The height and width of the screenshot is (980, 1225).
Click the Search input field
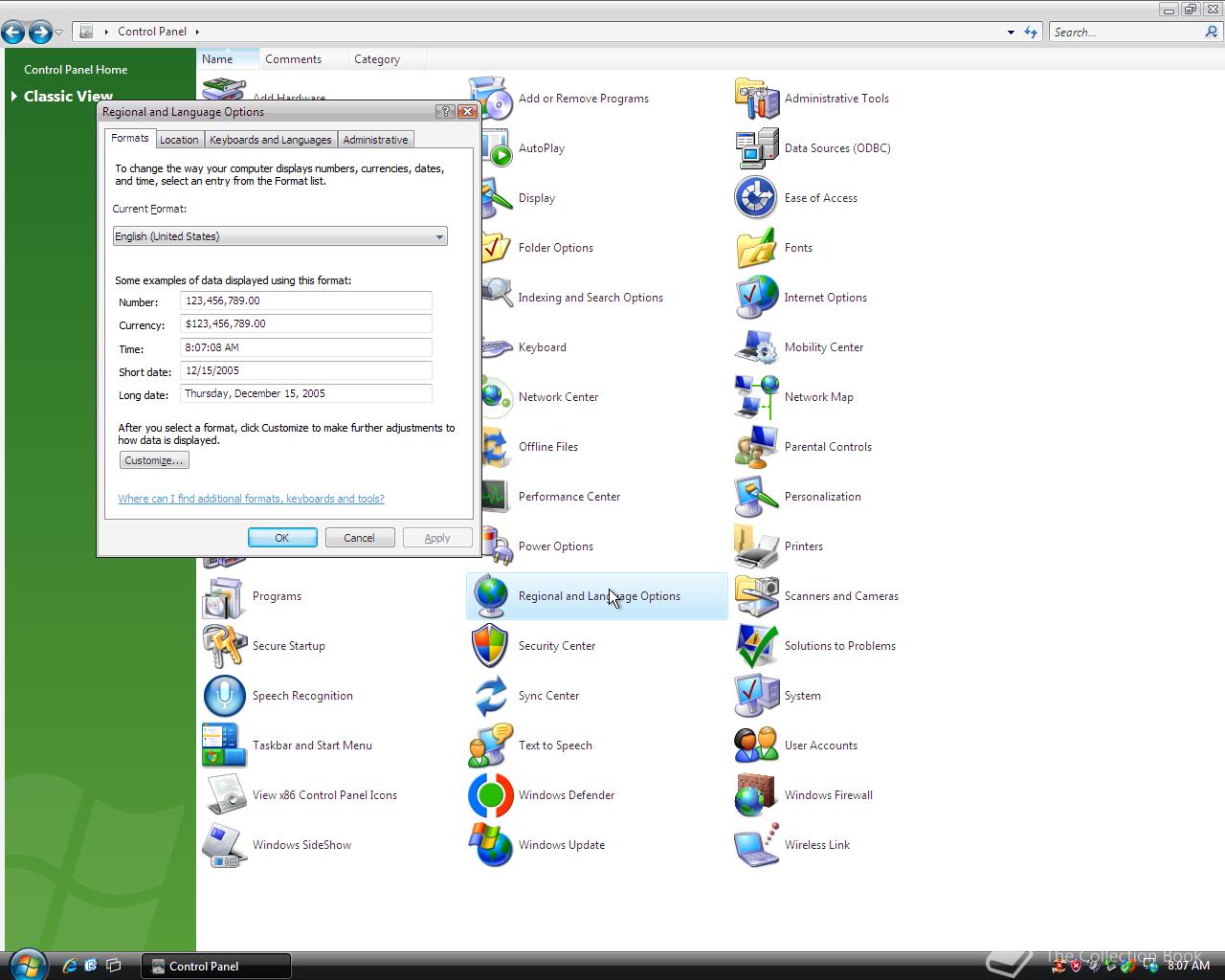click(1127, 33)
